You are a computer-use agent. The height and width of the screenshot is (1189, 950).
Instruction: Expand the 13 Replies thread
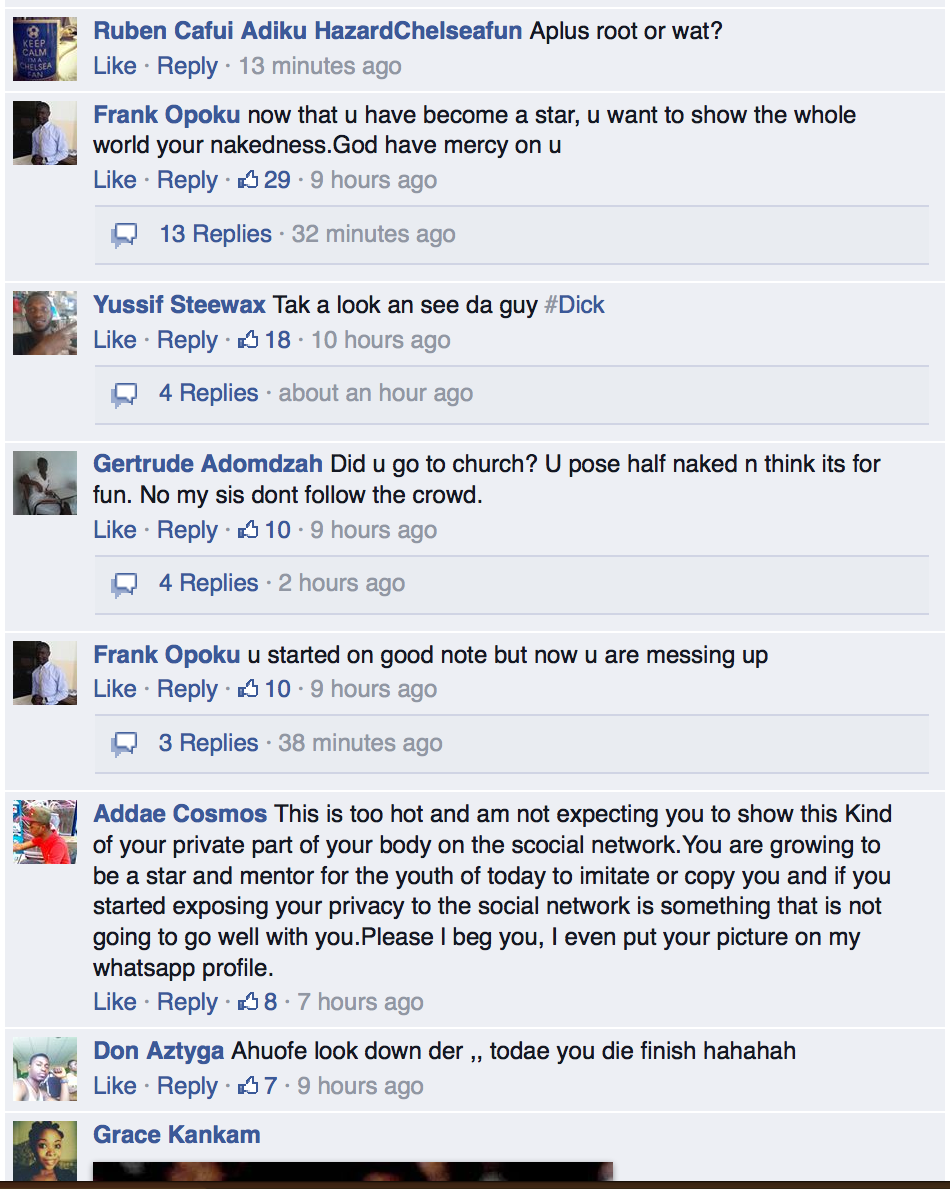(x=215, y=234)
